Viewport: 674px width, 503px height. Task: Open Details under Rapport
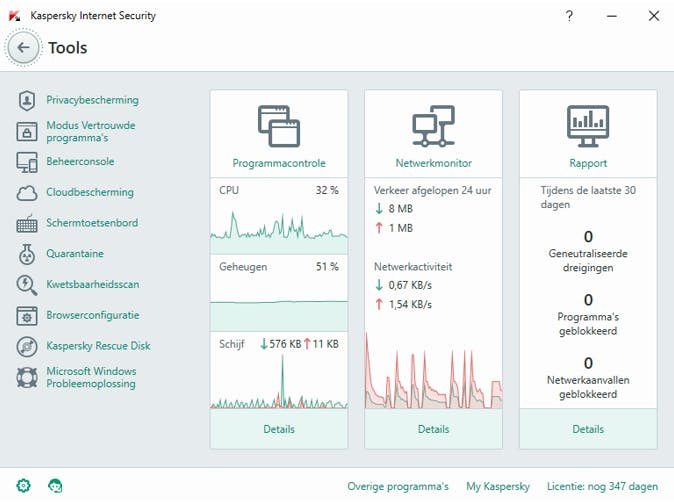coord(588,429)
